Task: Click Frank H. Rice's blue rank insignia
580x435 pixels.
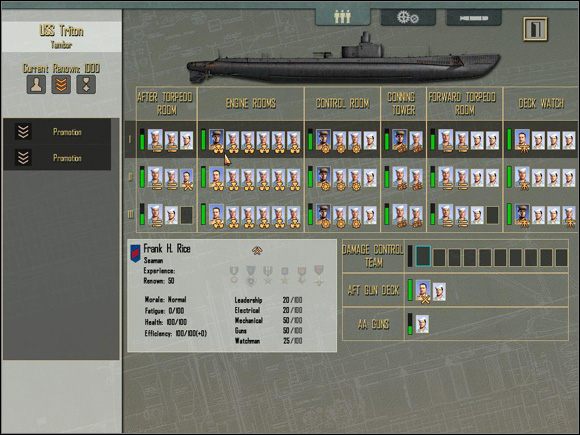Action: tap(135, 253)
